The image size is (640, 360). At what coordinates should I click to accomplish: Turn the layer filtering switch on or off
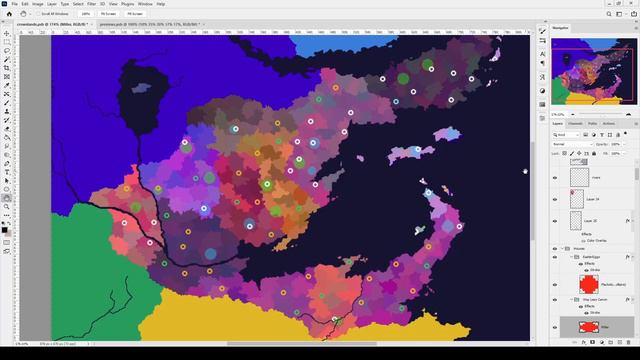click(626, 133)
